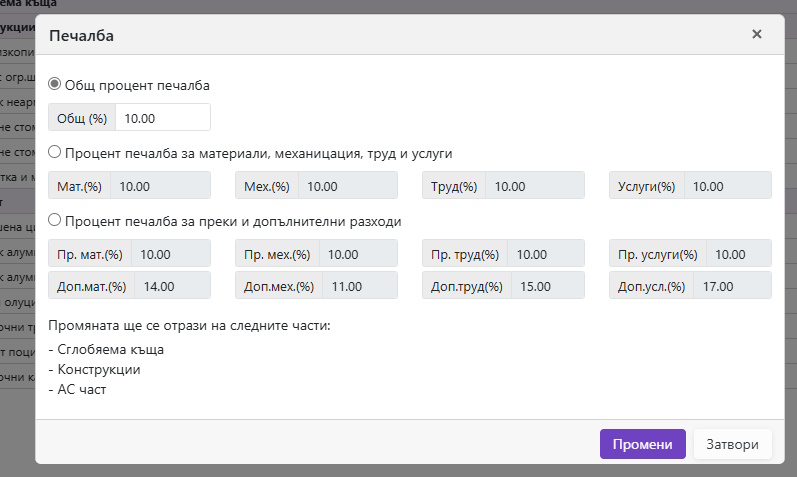Click the Общ (%) input field
The width and height of the screenshot is (797, 477).
point(162,117)
